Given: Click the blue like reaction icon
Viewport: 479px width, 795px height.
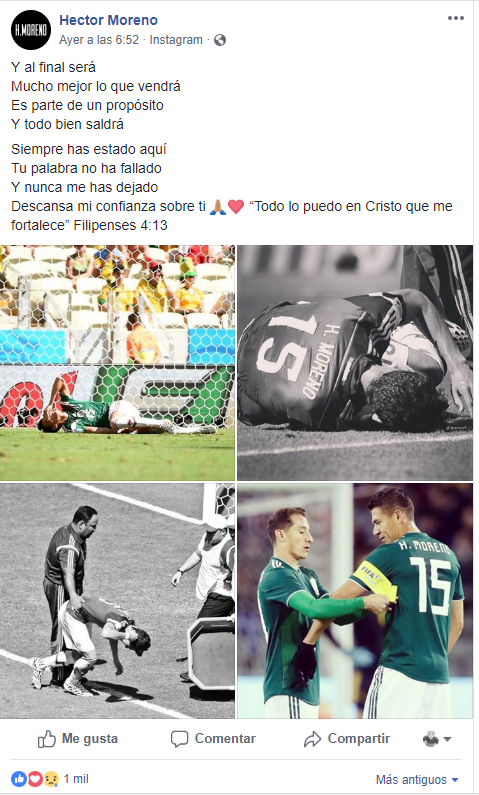Looking at the screenshot, I should 19,779.
